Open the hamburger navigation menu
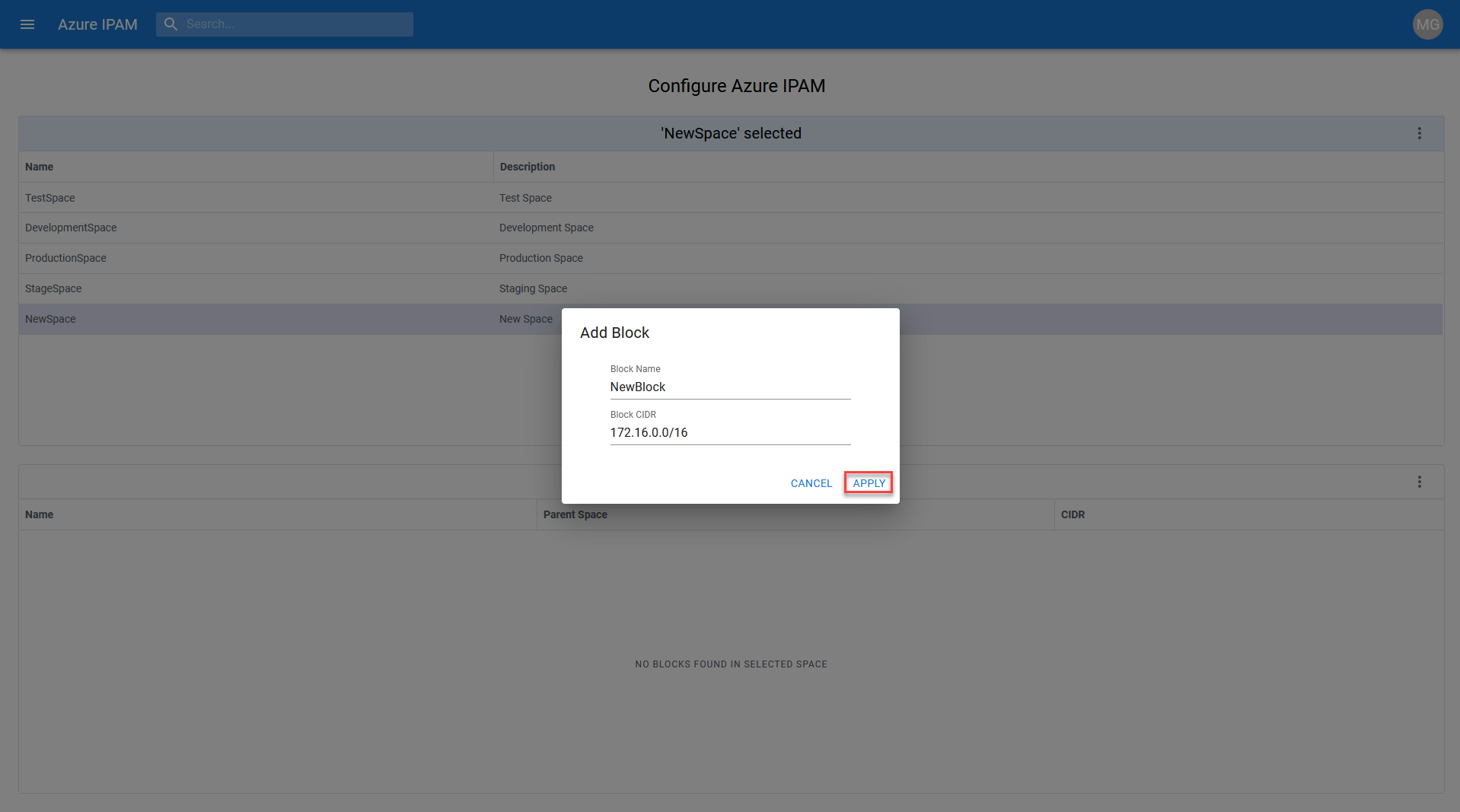Screen dimensions: 1460x812 coord(27,24)
